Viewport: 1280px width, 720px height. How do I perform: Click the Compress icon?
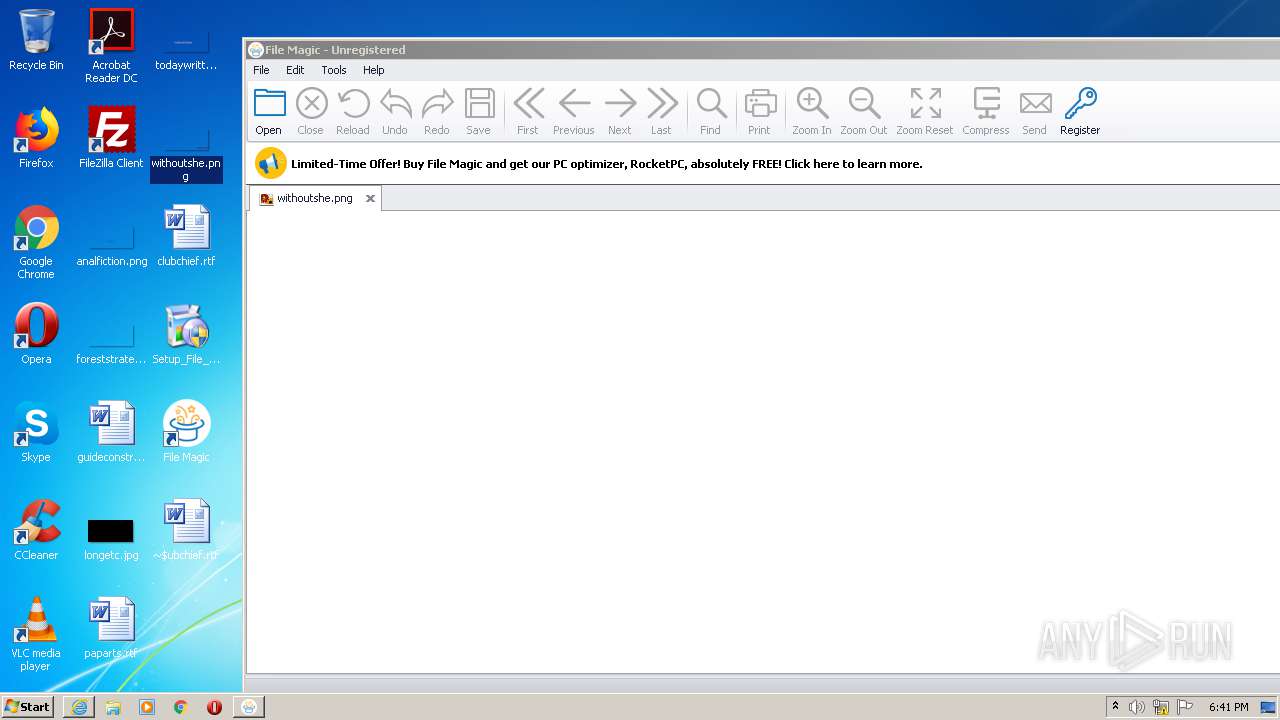point(986,103)
